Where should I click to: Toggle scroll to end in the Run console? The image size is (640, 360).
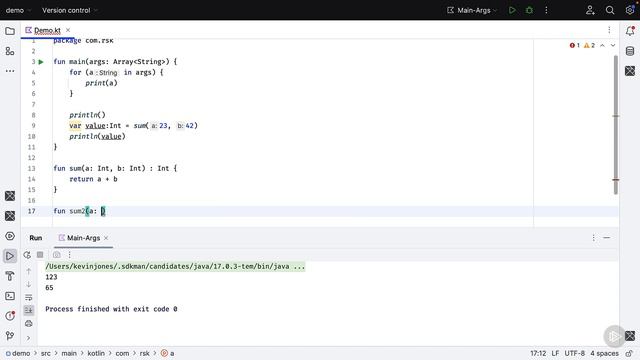(29, 310)
